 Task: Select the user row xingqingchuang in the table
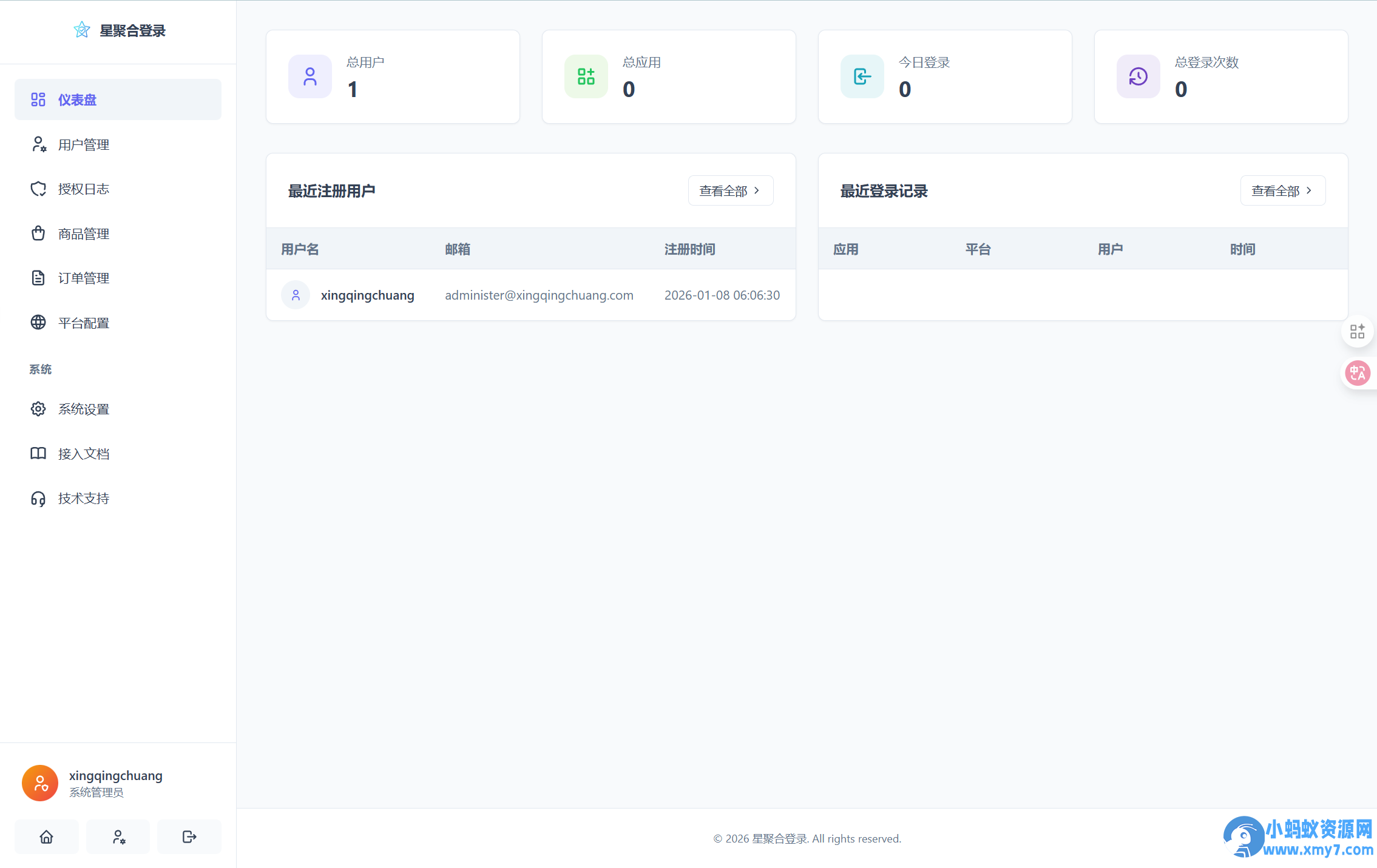click(x=530, y=295)
